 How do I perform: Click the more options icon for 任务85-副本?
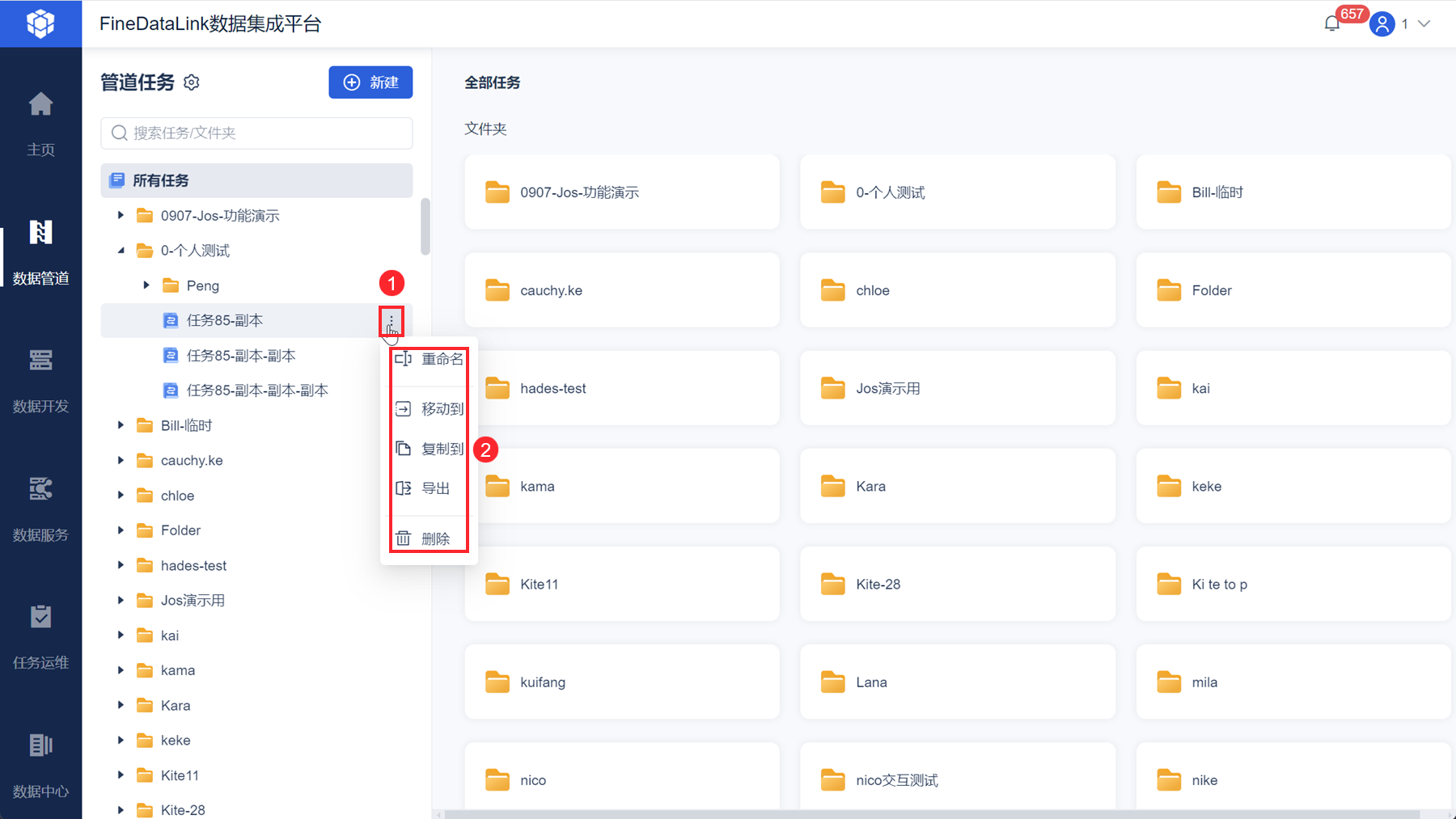[x=392, y=321]
